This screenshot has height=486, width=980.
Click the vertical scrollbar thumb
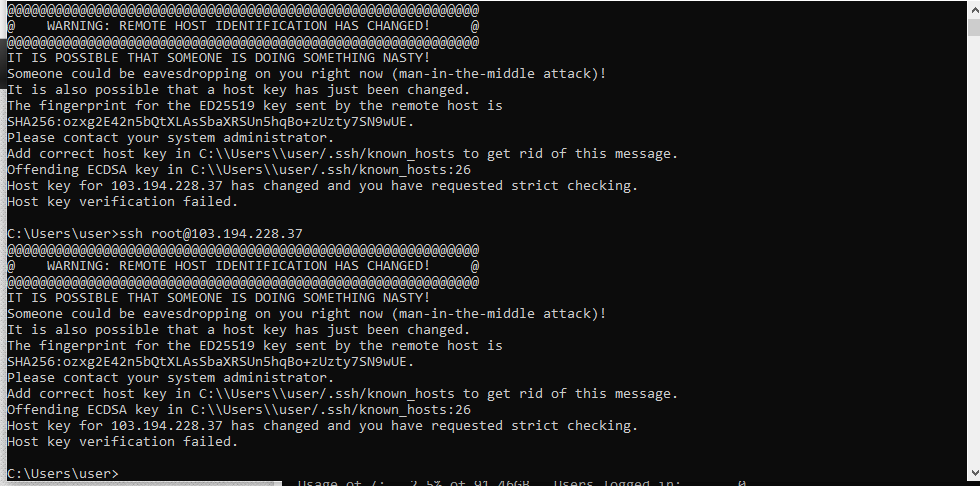(973, 27)
